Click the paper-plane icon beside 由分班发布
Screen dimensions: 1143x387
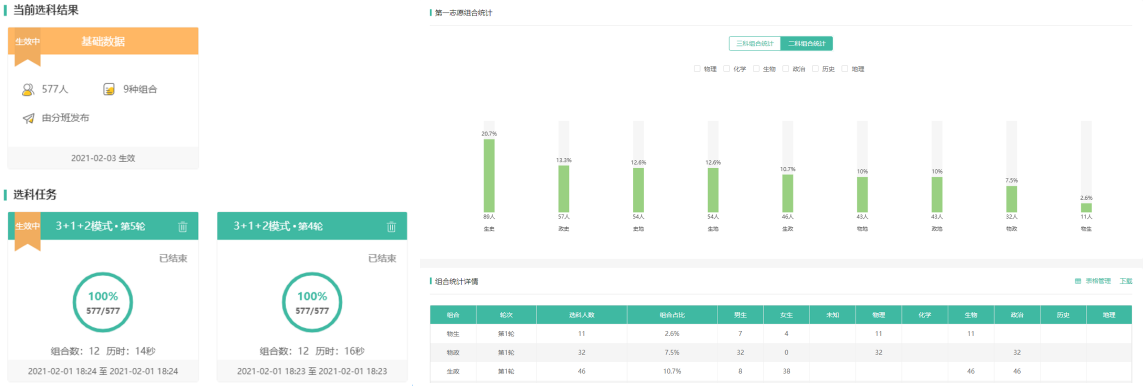coord(28,118)
